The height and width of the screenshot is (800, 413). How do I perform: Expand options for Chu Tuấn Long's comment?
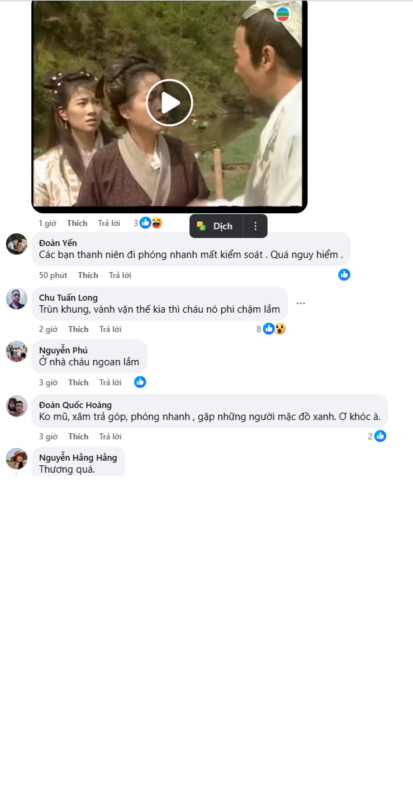point(301,304)
